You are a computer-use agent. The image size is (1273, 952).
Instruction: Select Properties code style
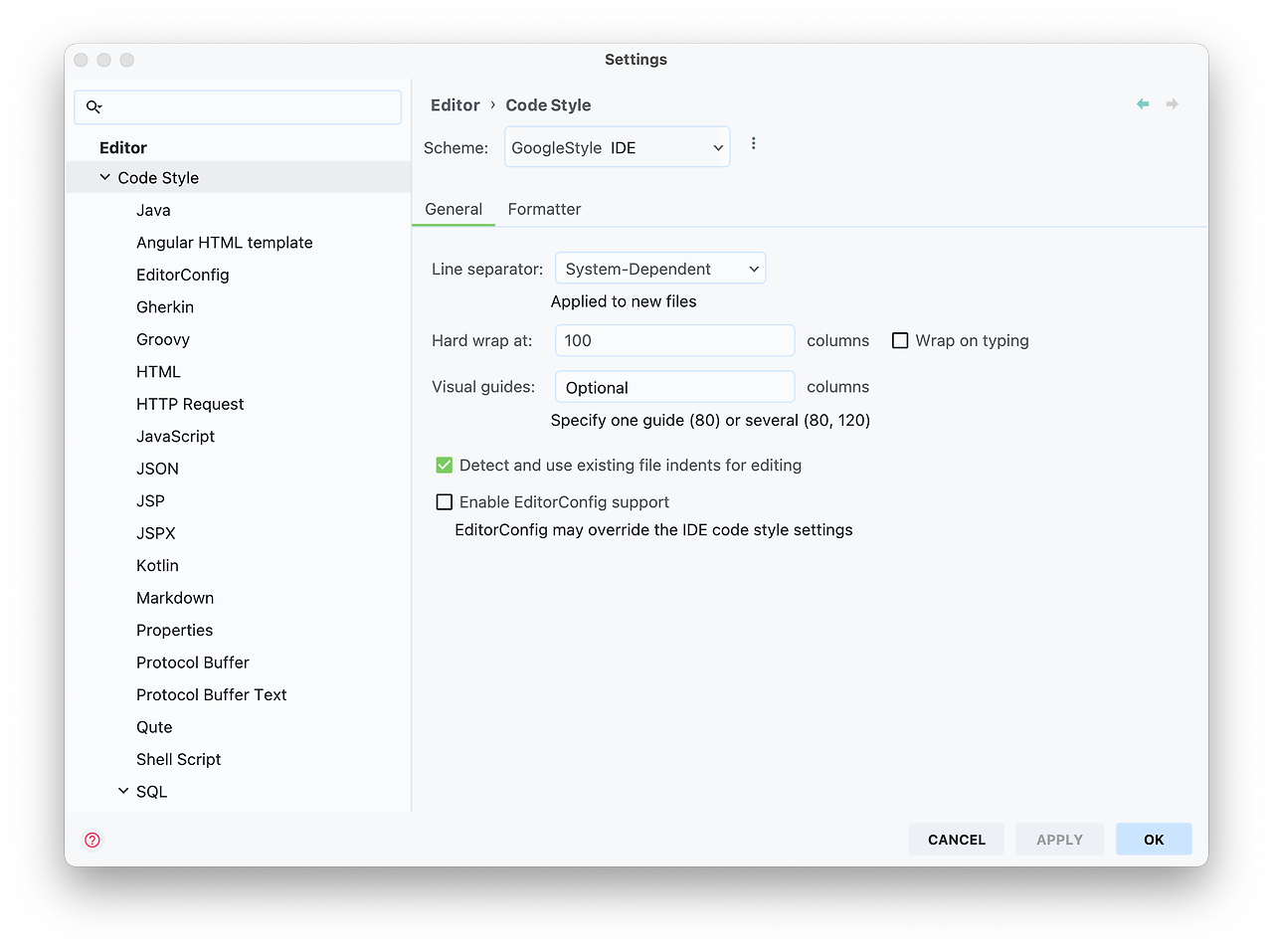coord(175,631)
